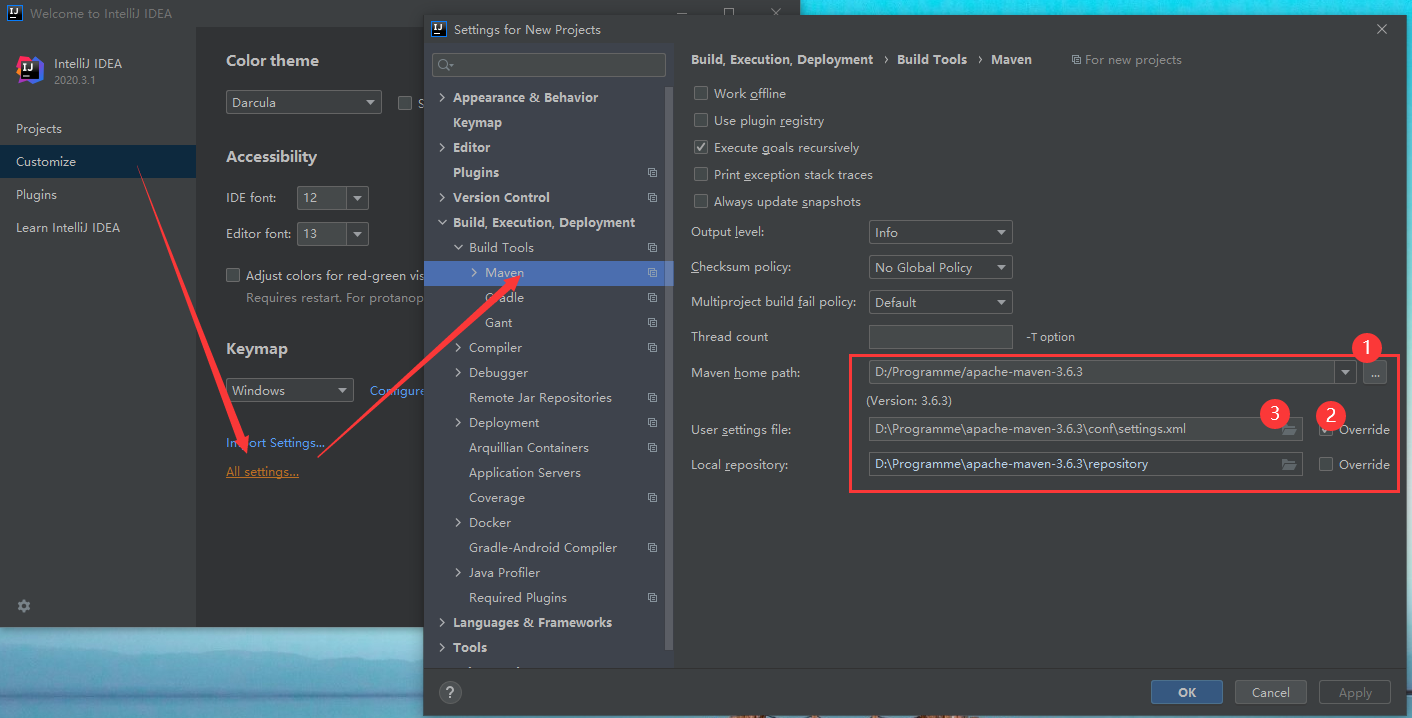Open Multiproject build fail policy dropdown
The width and height of the screenshot is (1412, 718).
click(940, 302)
